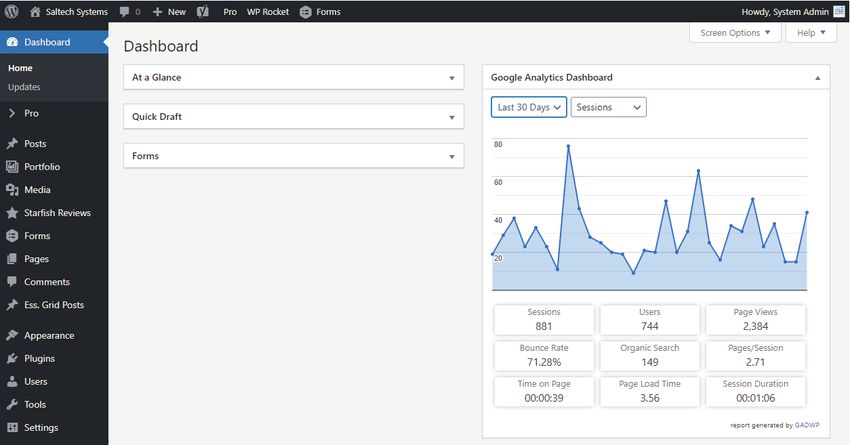Open Forms menu in the admin bar
Screen dimensions: 850x445
(329, 11)
